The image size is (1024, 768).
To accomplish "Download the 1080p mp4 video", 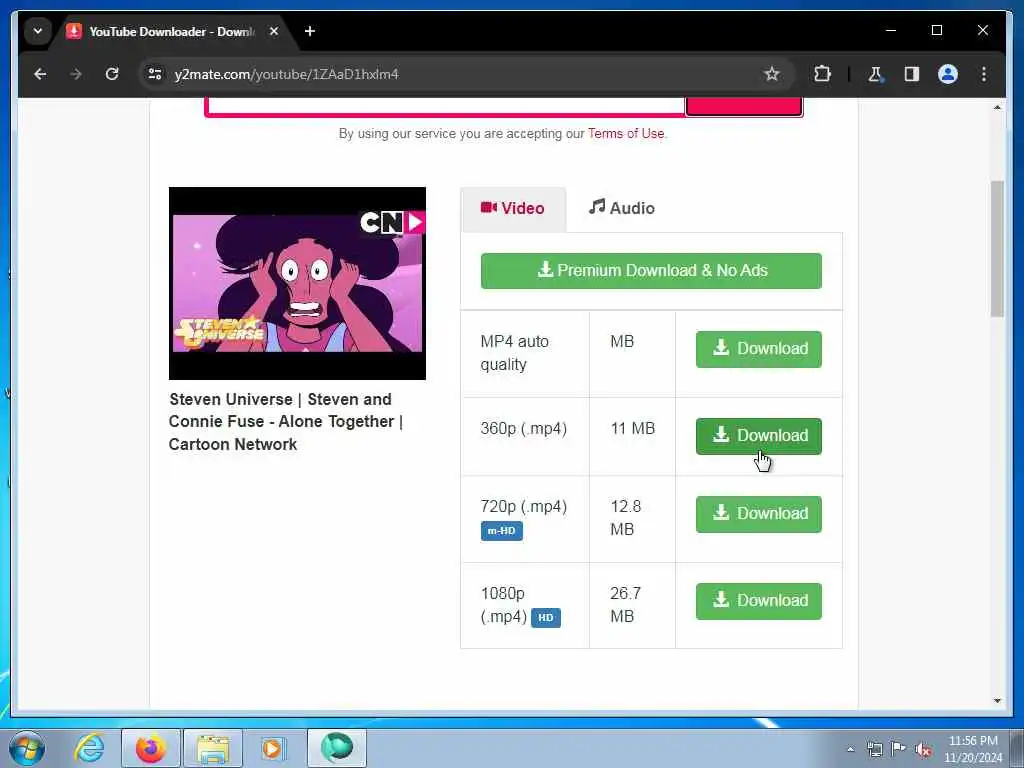I will 758,601.
